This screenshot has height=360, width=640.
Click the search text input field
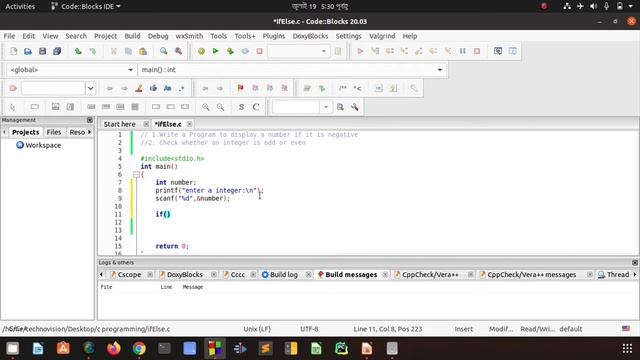pyautogui.click(x=53, y=88)
